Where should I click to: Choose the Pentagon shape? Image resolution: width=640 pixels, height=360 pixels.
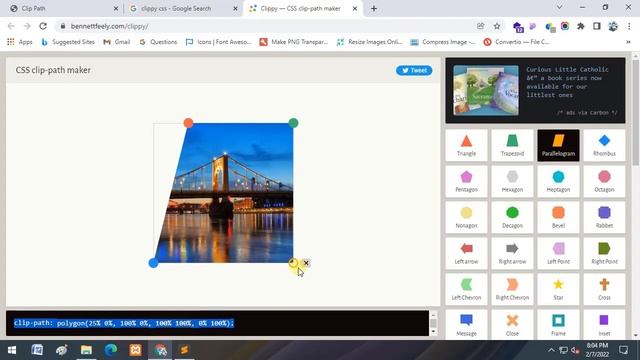click(467, 181)
